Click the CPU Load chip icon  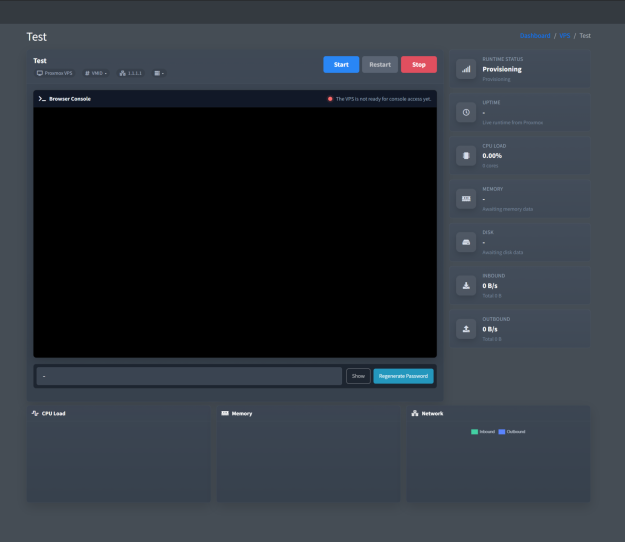(466, 155)
